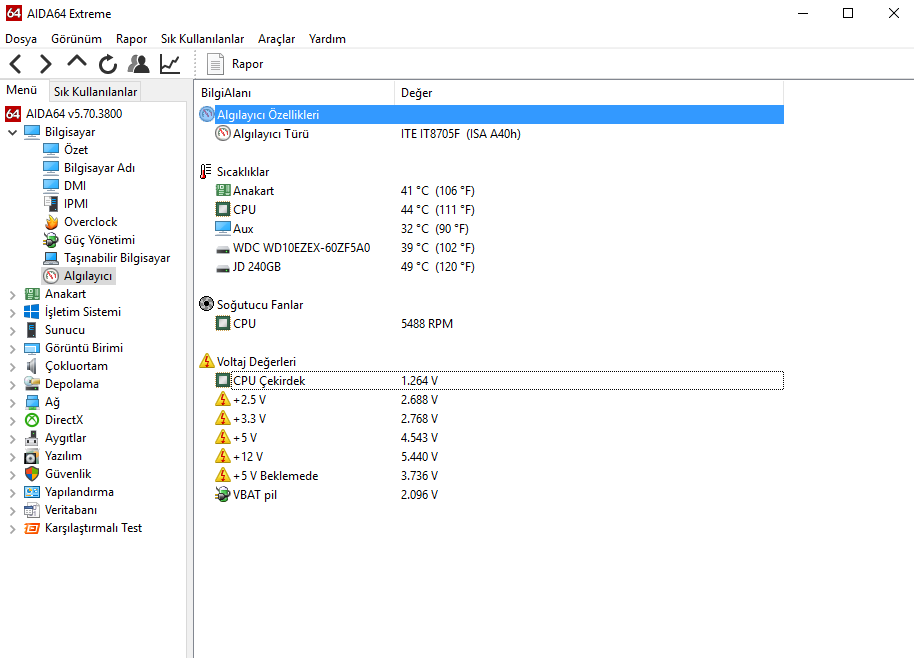
Task: Click the Anakart motherboard icon in the tree
Action: click(32, 294)
